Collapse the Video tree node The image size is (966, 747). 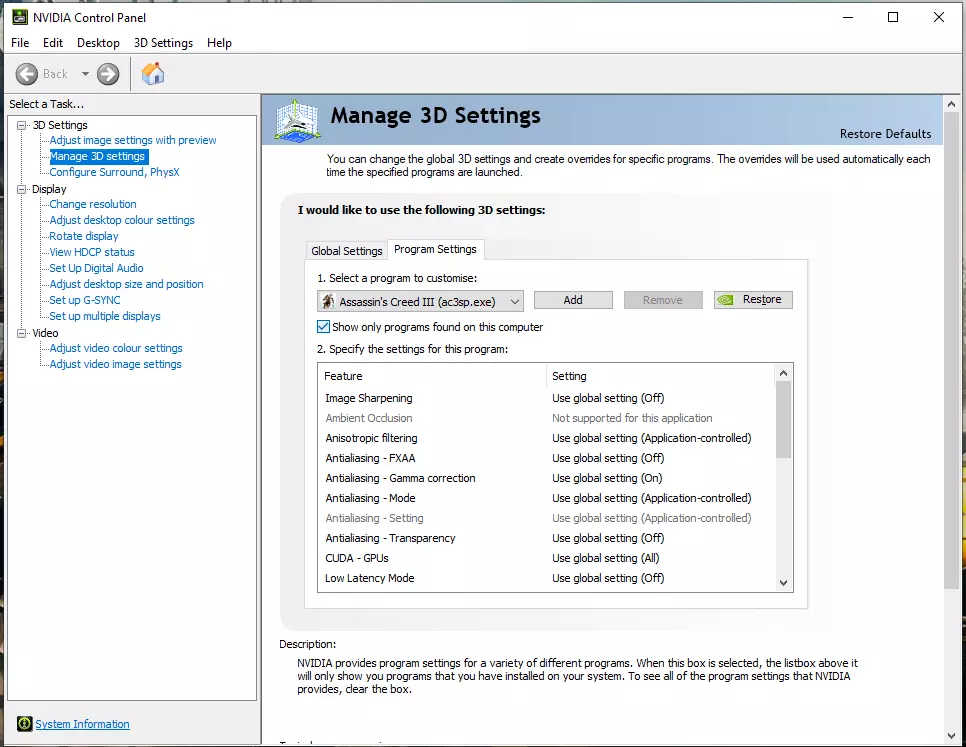[22, 333]
